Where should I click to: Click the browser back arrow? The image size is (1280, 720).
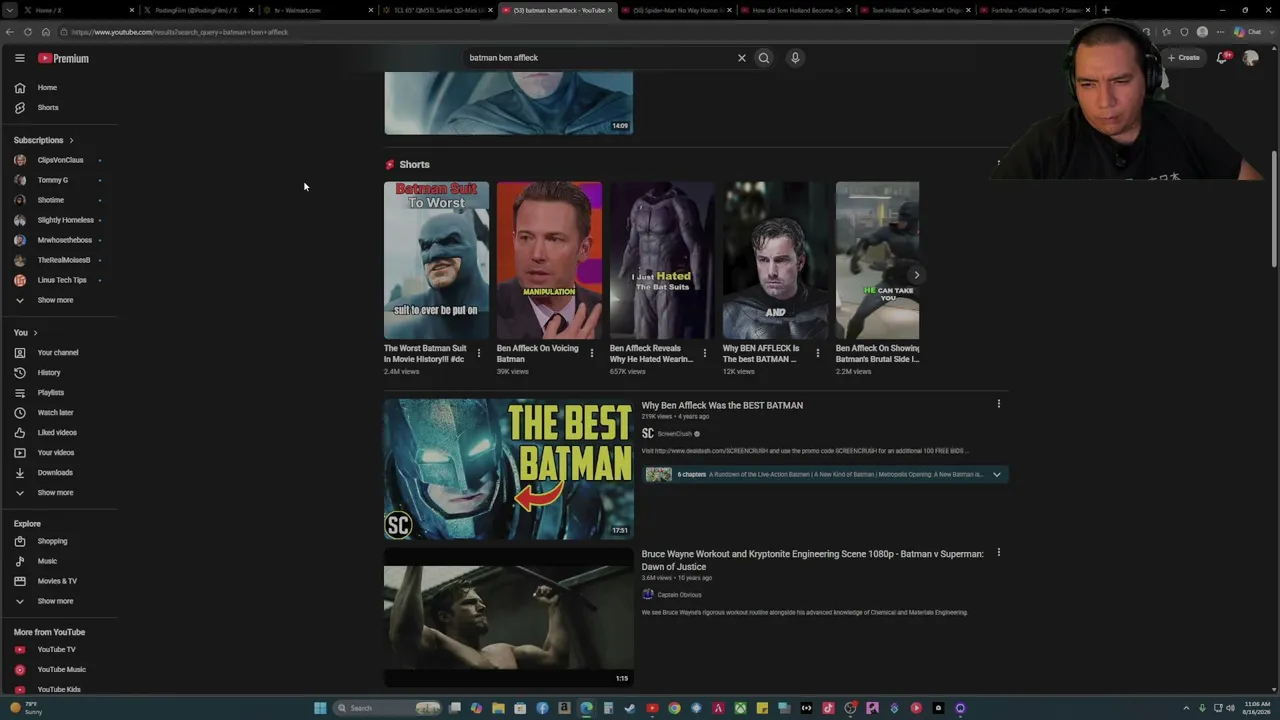tap(10, 32)
